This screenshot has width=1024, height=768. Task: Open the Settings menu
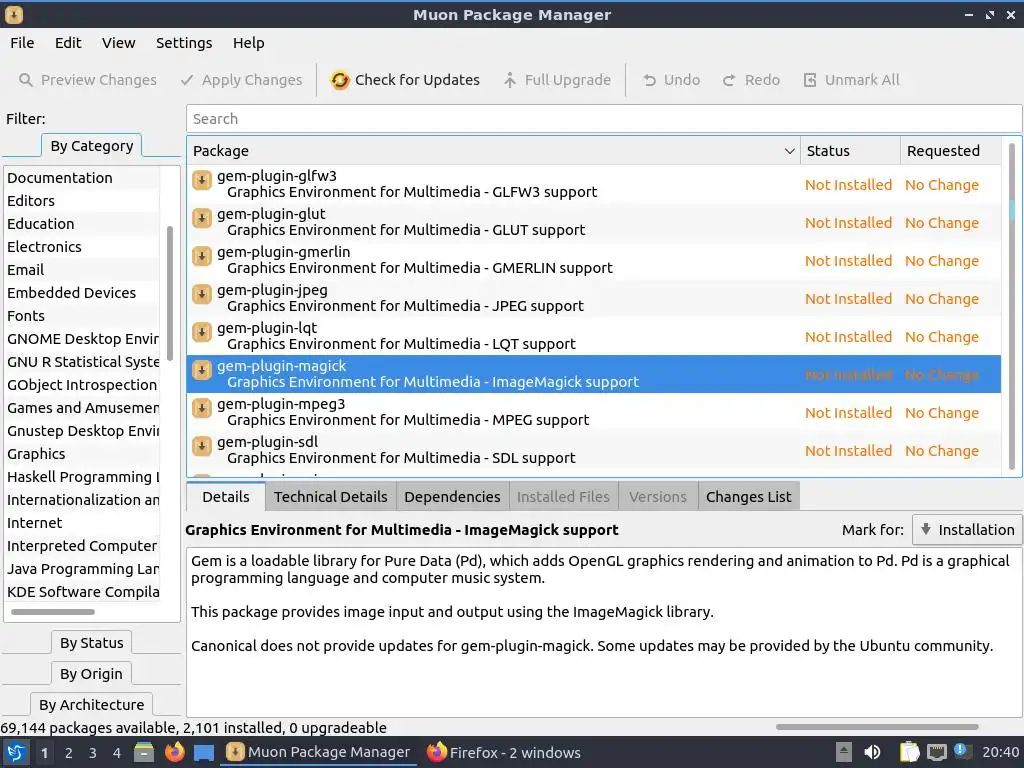[x=184, y=43]
